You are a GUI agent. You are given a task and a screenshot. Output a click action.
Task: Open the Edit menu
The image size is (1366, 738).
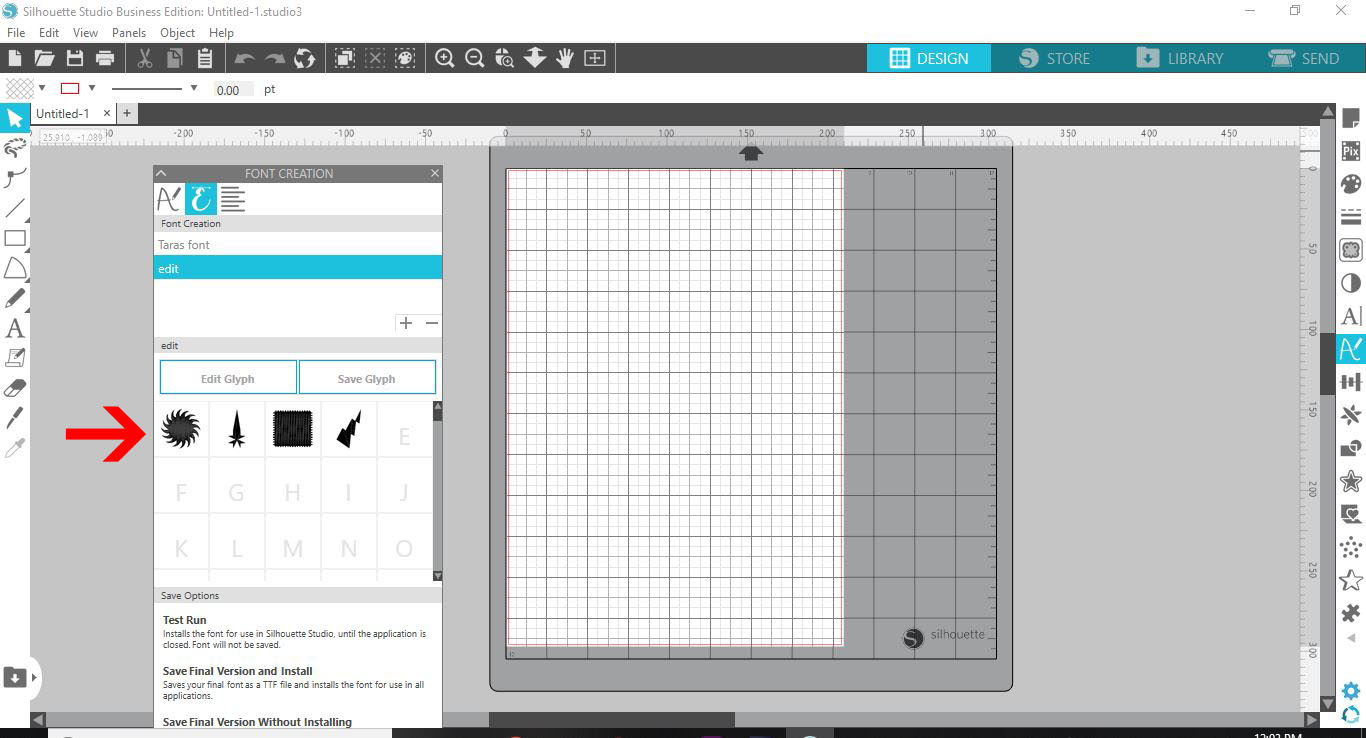tap(49, 32)
